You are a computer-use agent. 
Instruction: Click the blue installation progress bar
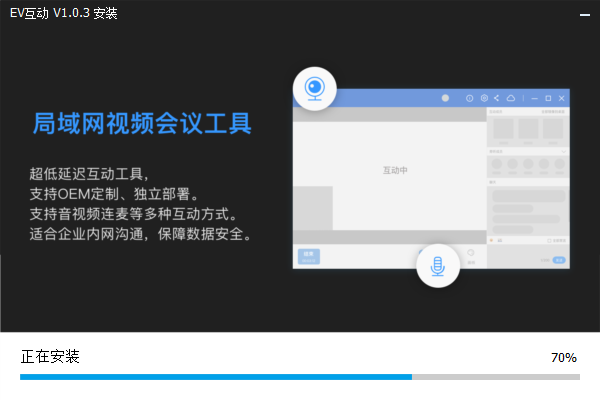click(x=215, y=377)
